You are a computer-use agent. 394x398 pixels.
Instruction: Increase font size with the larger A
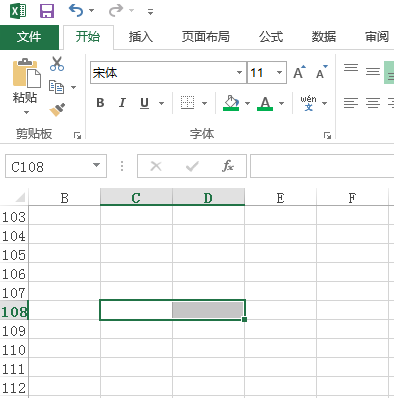click(x=299, y=72)
